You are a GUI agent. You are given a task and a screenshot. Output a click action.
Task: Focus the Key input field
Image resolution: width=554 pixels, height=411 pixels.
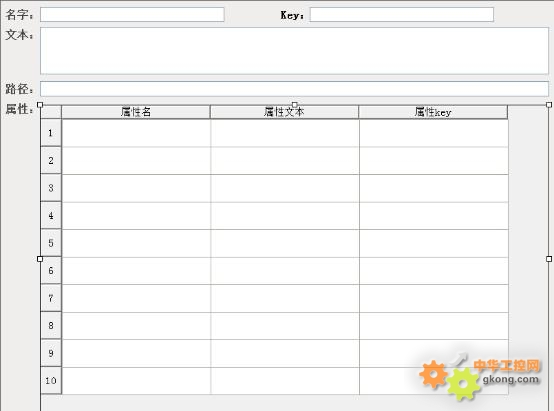[402, 14]
